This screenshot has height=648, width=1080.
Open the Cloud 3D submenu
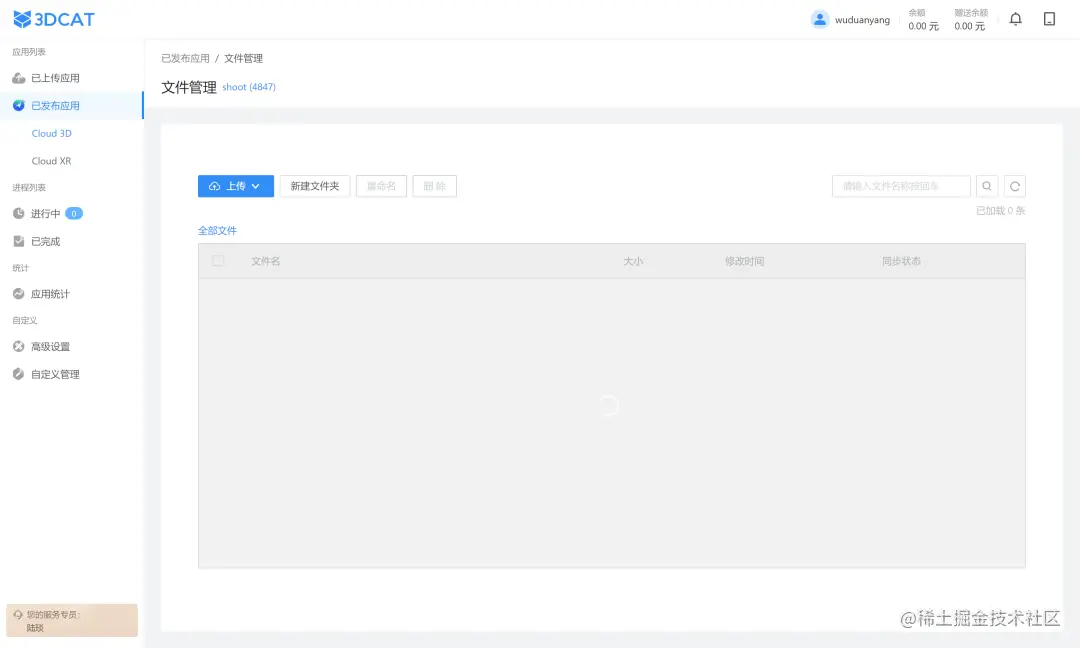click(52, 133)
